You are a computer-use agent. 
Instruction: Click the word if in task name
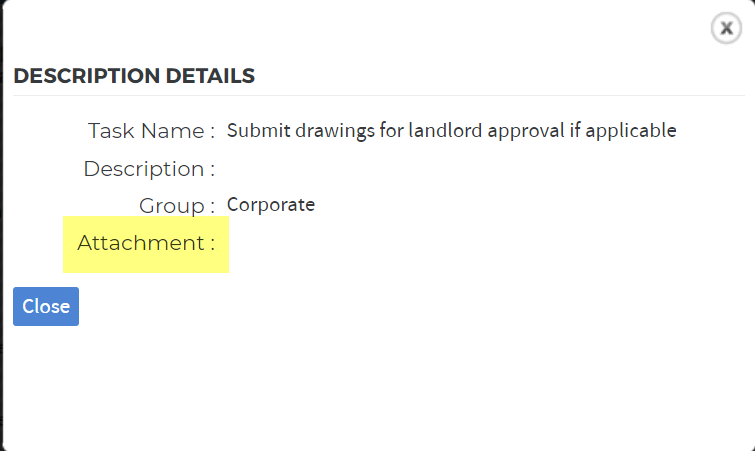tap(575, 130)
